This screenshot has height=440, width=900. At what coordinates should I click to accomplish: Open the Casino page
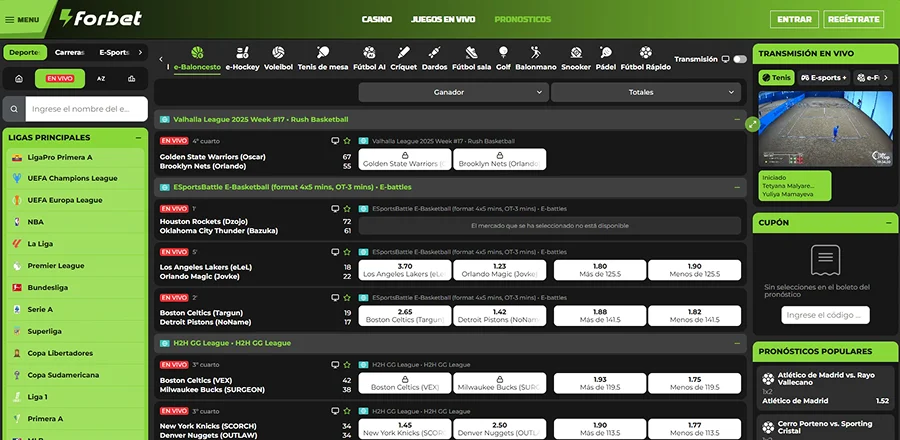pos(377,19)
